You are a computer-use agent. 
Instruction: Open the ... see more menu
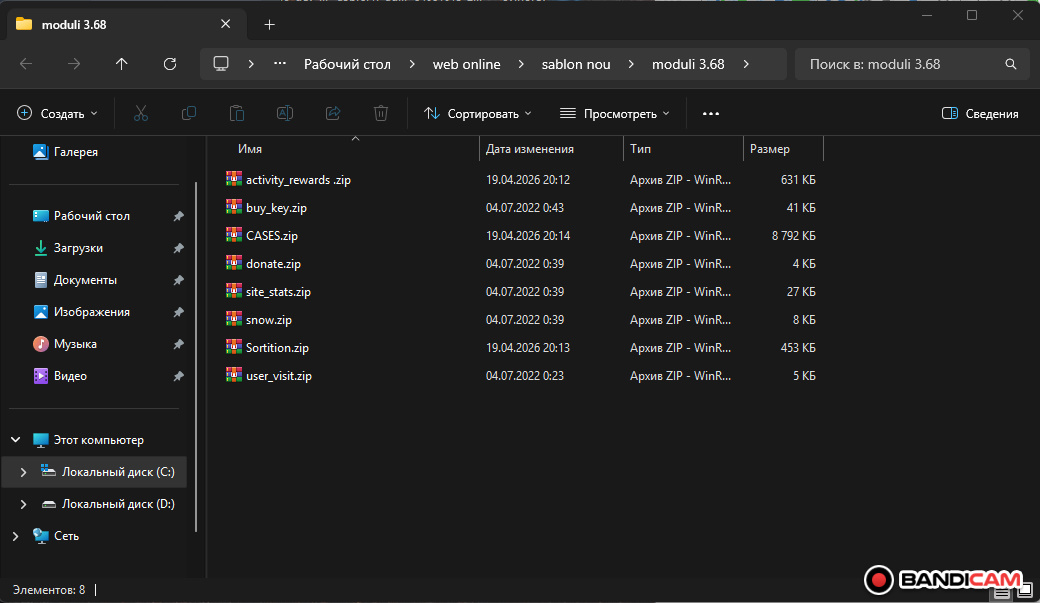point(710,113)
